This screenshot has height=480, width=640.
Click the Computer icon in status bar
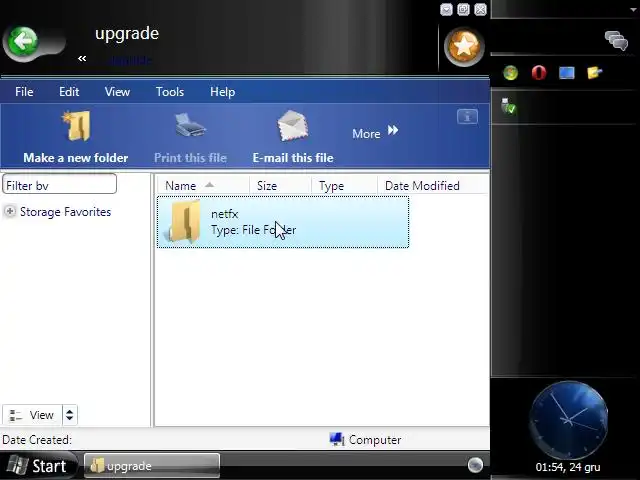point(337,439)
